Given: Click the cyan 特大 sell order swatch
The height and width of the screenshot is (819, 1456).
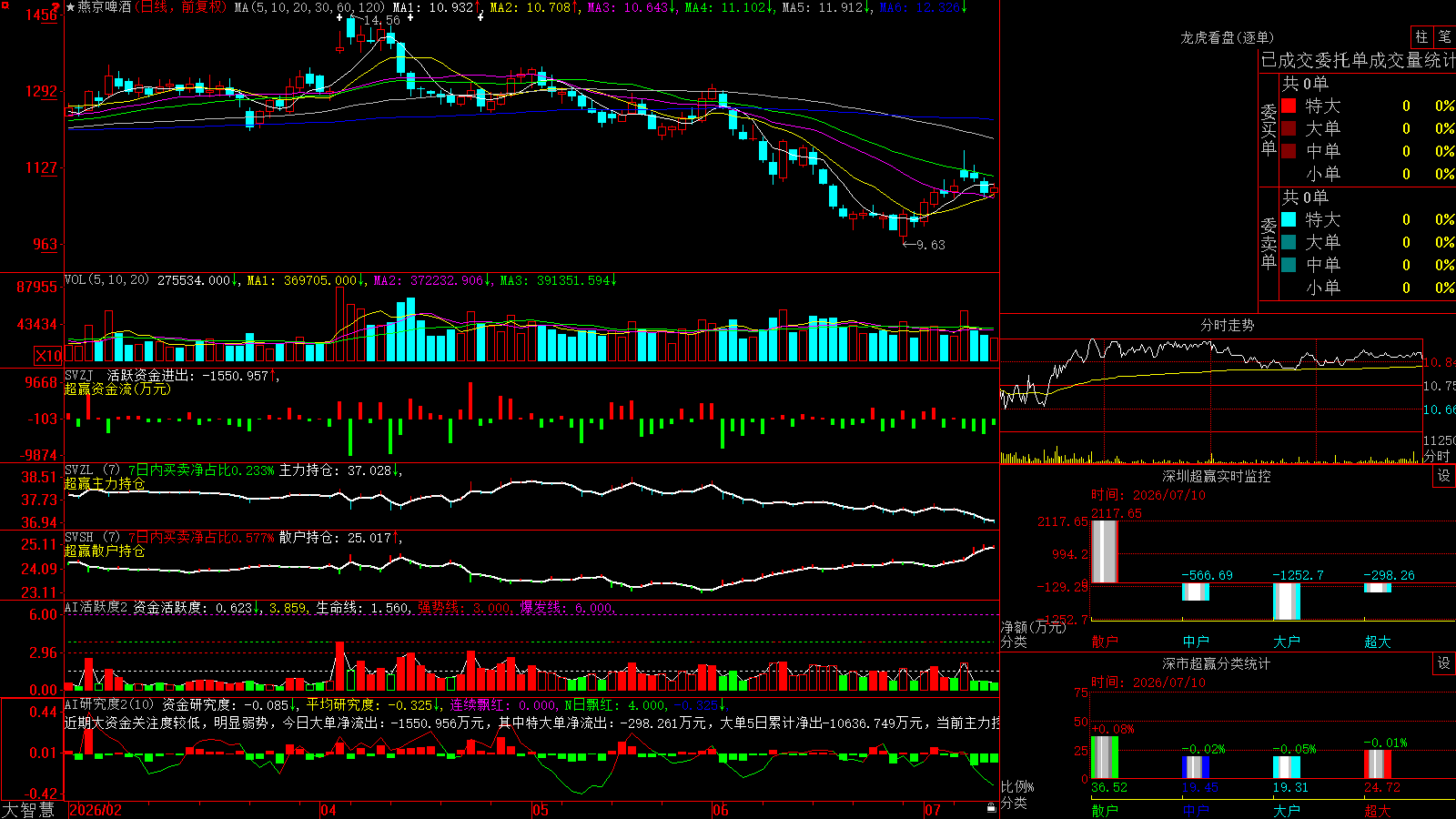Looking at the screenshot, I should click(x=1289, y=219).
